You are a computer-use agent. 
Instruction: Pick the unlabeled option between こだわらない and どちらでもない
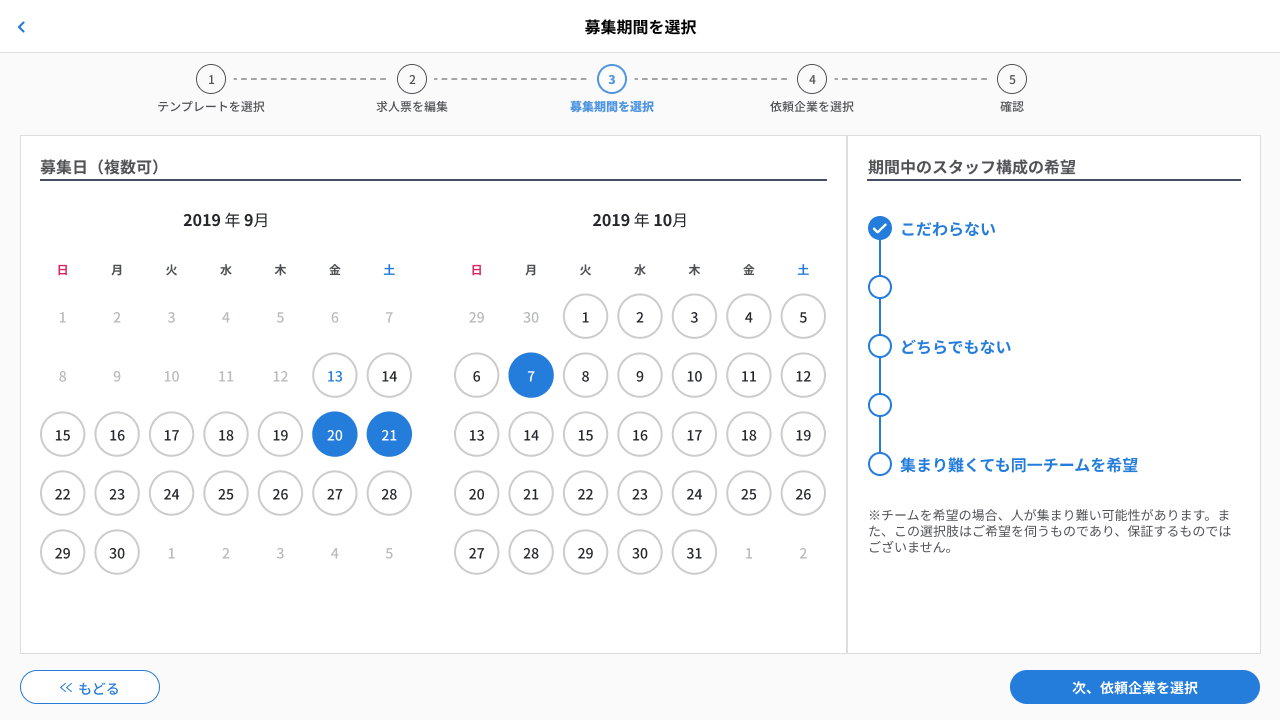pos(880,287)
